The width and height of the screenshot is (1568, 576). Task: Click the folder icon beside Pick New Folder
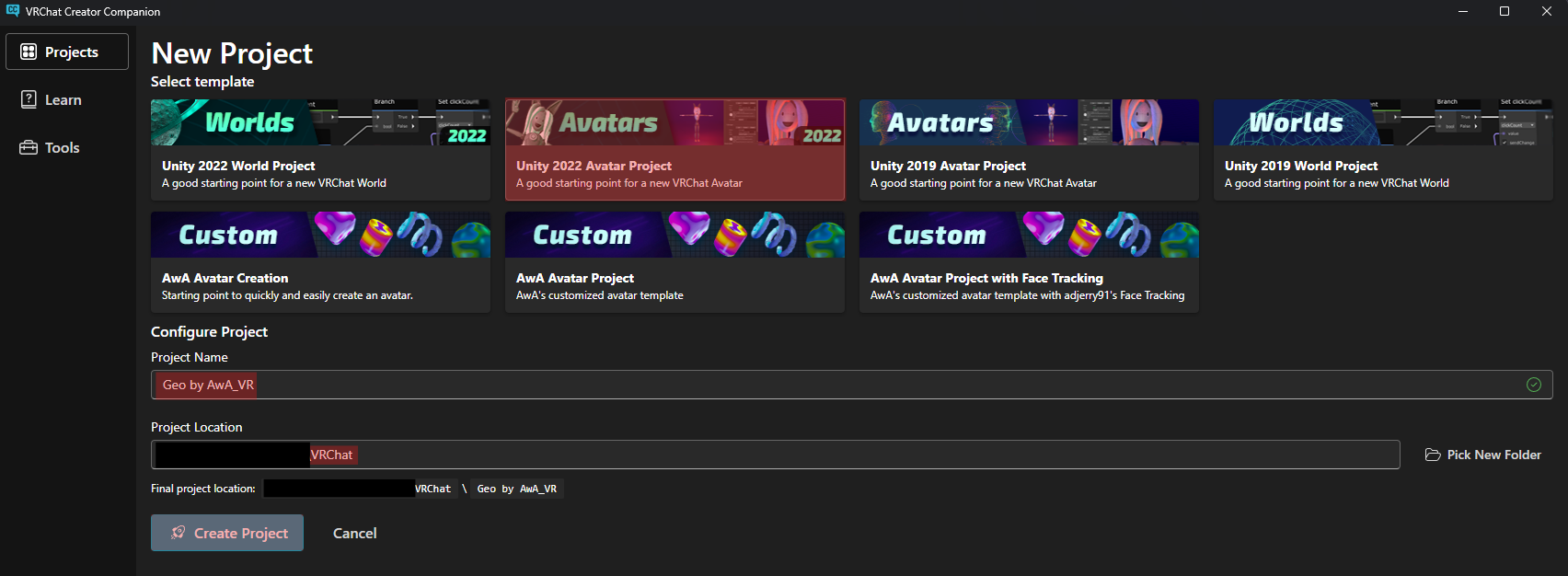(1433, 455)
